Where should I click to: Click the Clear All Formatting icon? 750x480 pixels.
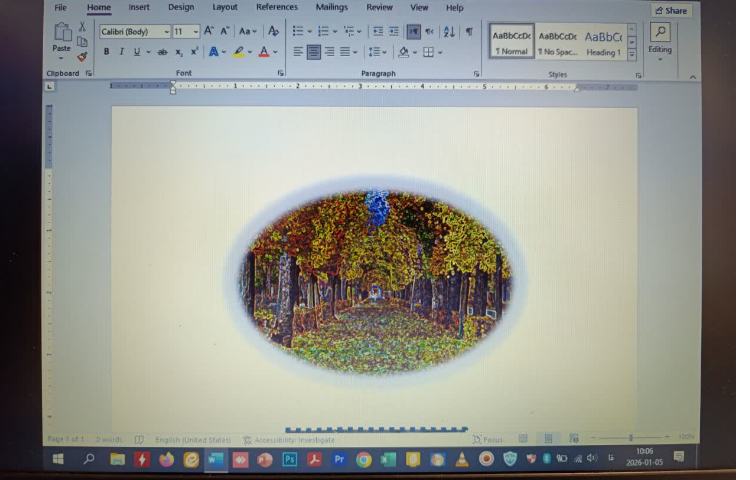pyautogui.click(x=273, y=31)
